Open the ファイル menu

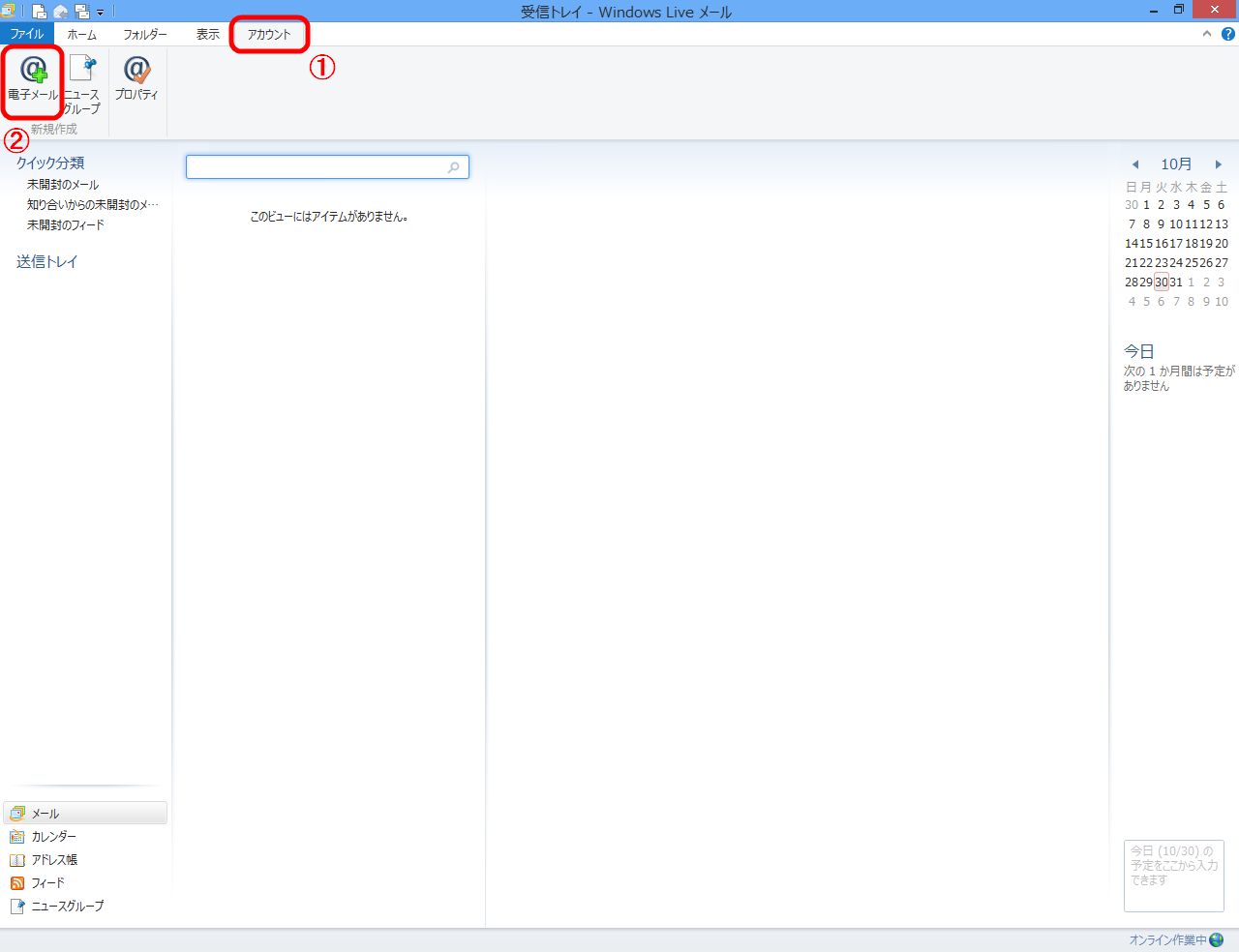27,34
